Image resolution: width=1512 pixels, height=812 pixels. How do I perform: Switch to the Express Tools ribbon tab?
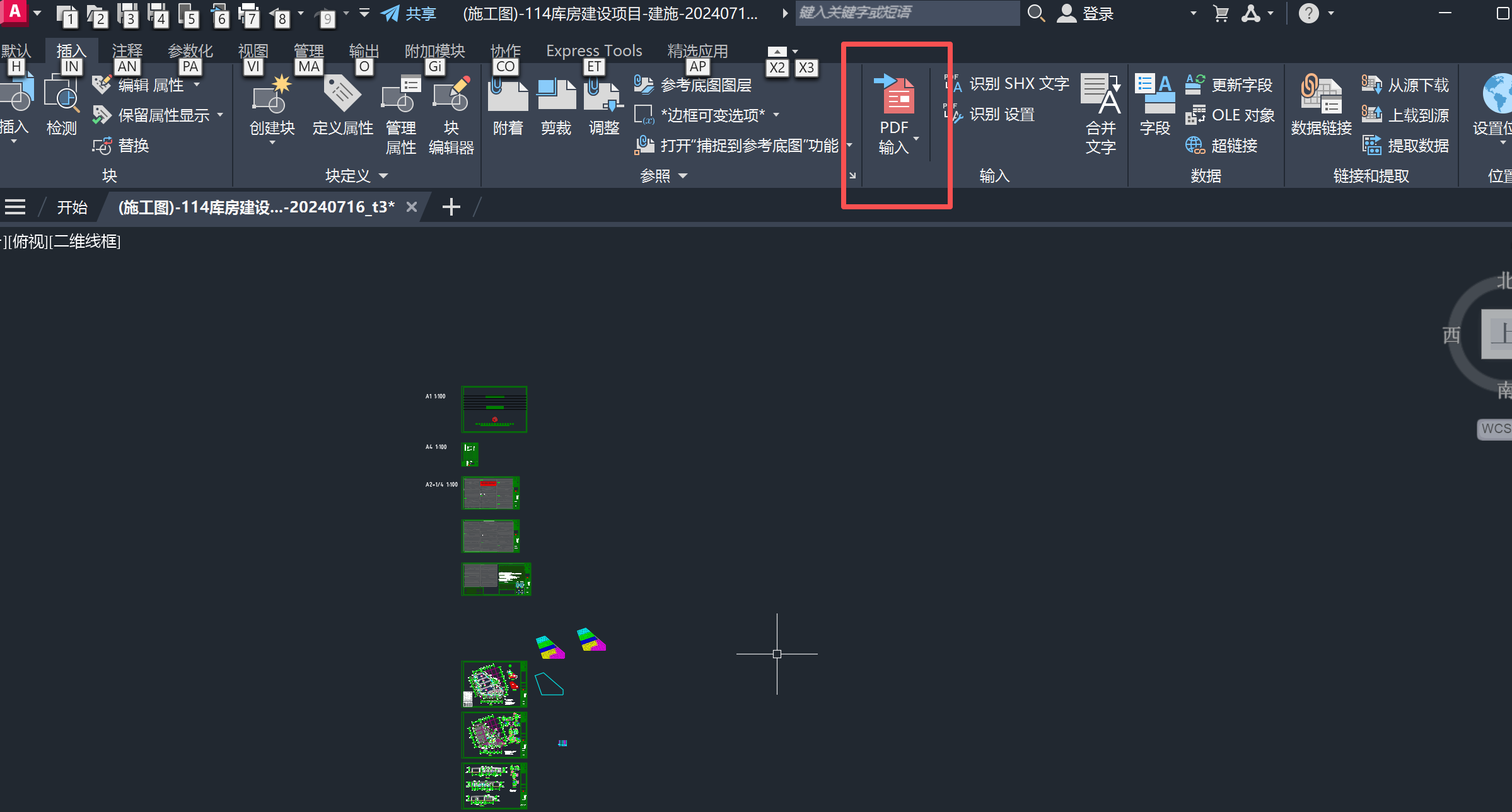[x=593, y=50]
